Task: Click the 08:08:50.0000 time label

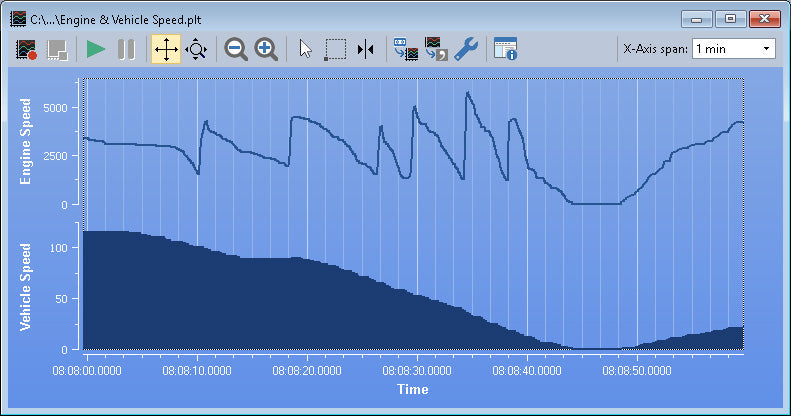Action: pyautogui.click(x=637, y=371)
